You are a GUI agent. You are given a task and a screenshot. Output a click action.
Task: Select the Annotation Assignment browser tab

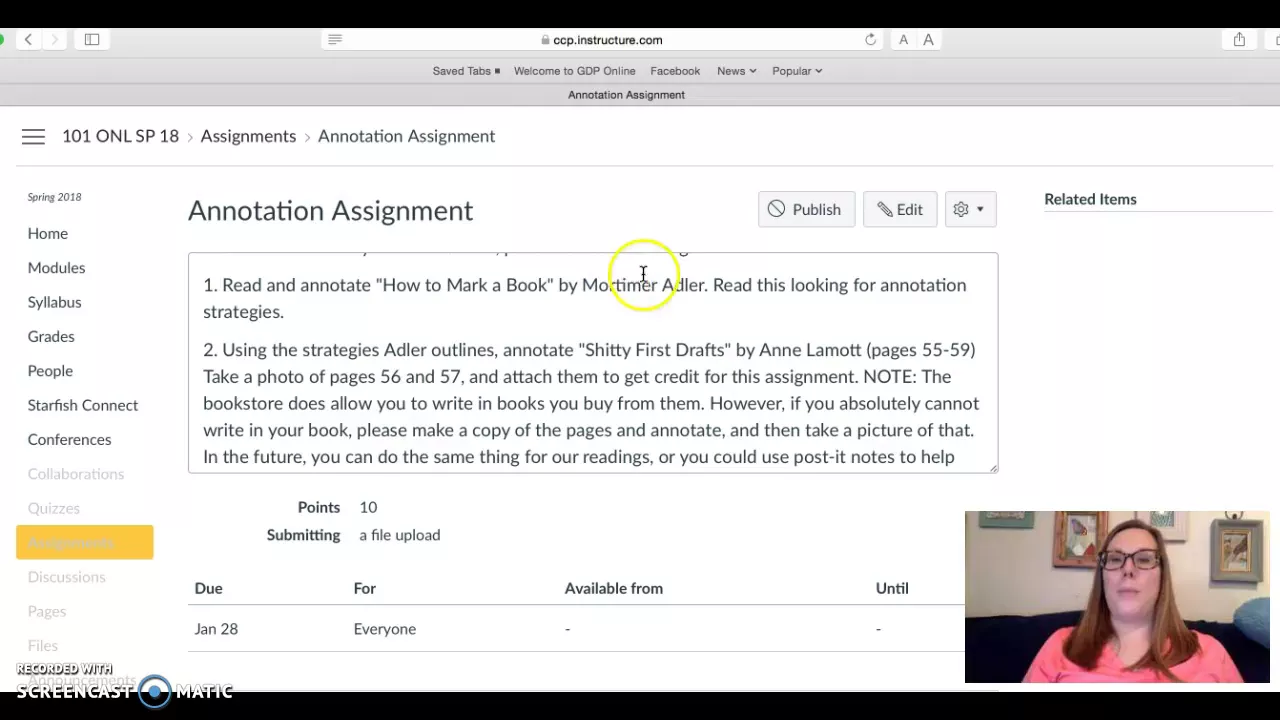pos(626,95)
